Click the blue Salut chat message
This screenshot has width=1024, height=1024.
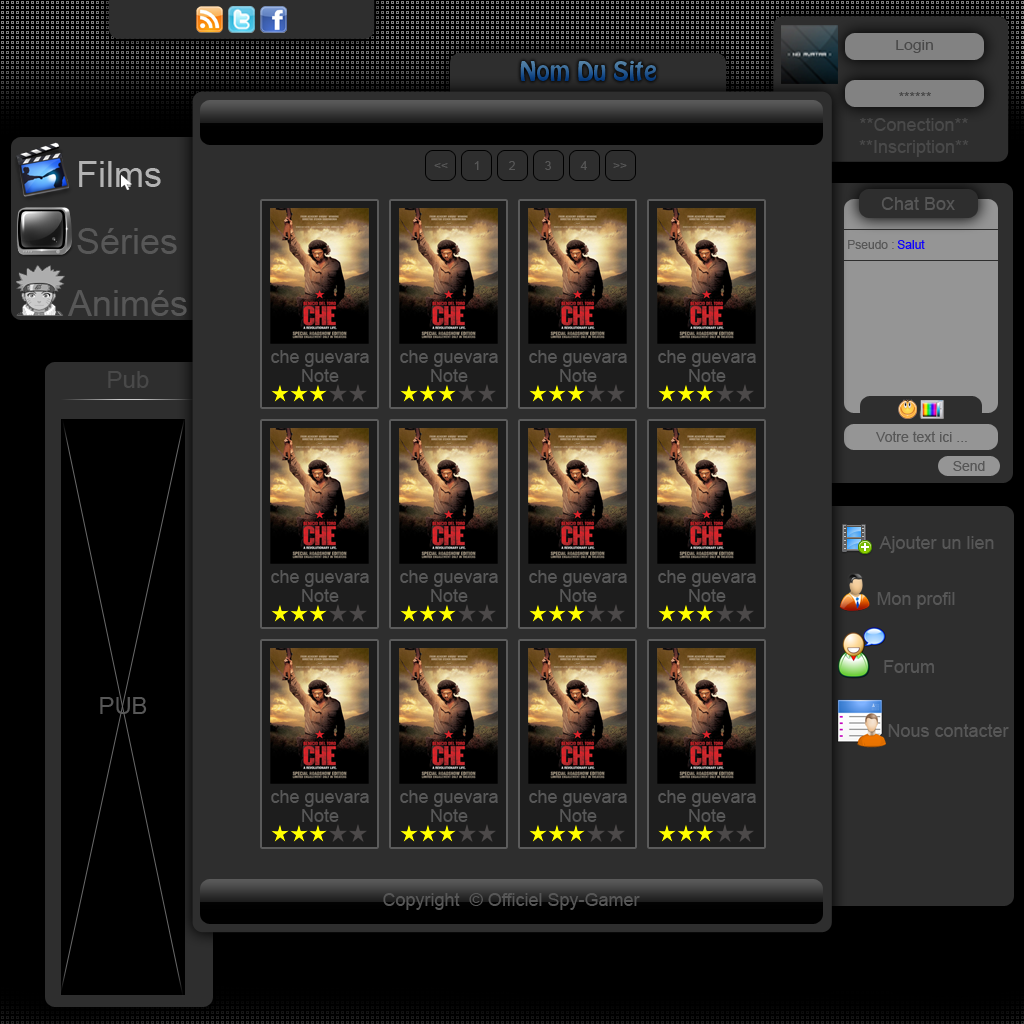click(x=910, y=245)
